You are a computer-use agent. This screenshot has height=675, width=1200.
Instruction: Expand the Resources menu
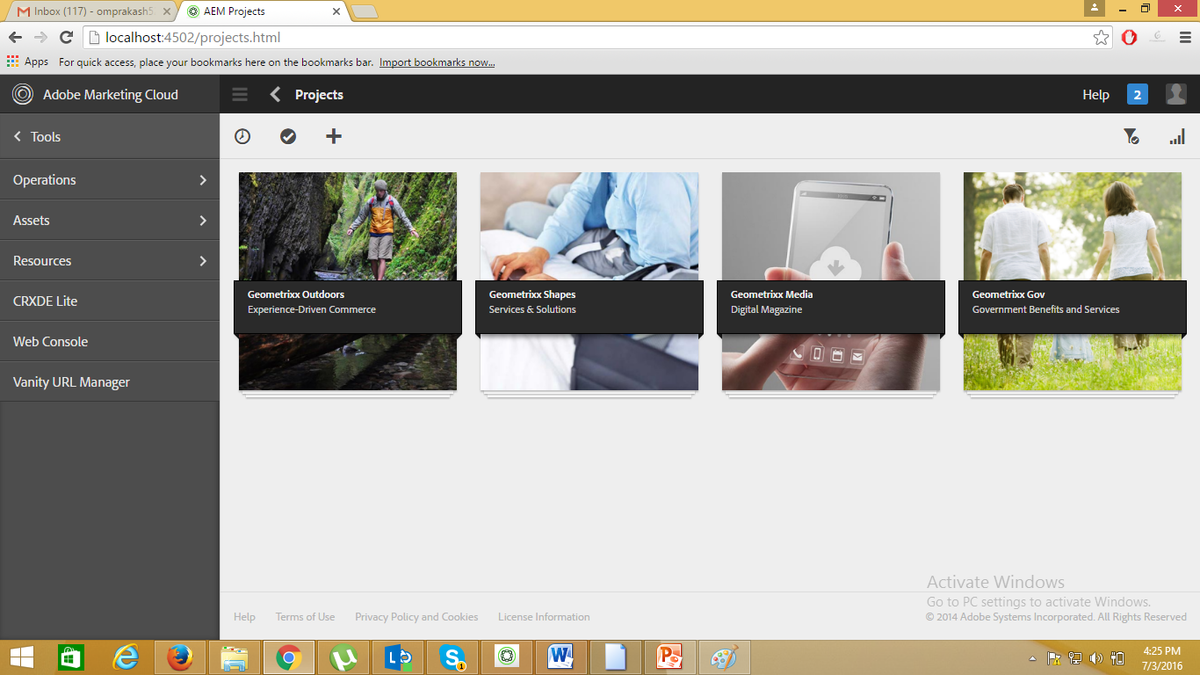coord(110,260)
